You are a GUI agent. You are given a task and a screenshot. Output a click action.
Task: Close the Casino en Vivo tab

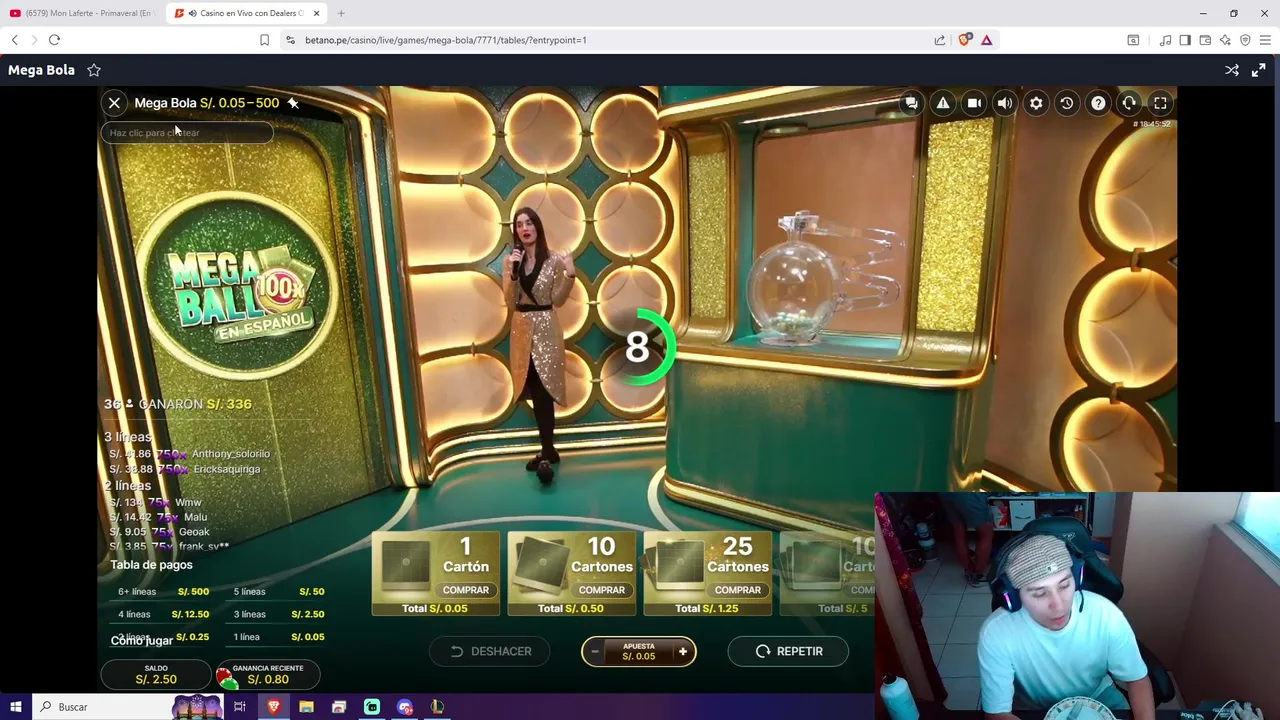pyautogui.click(x=316, y=13)
